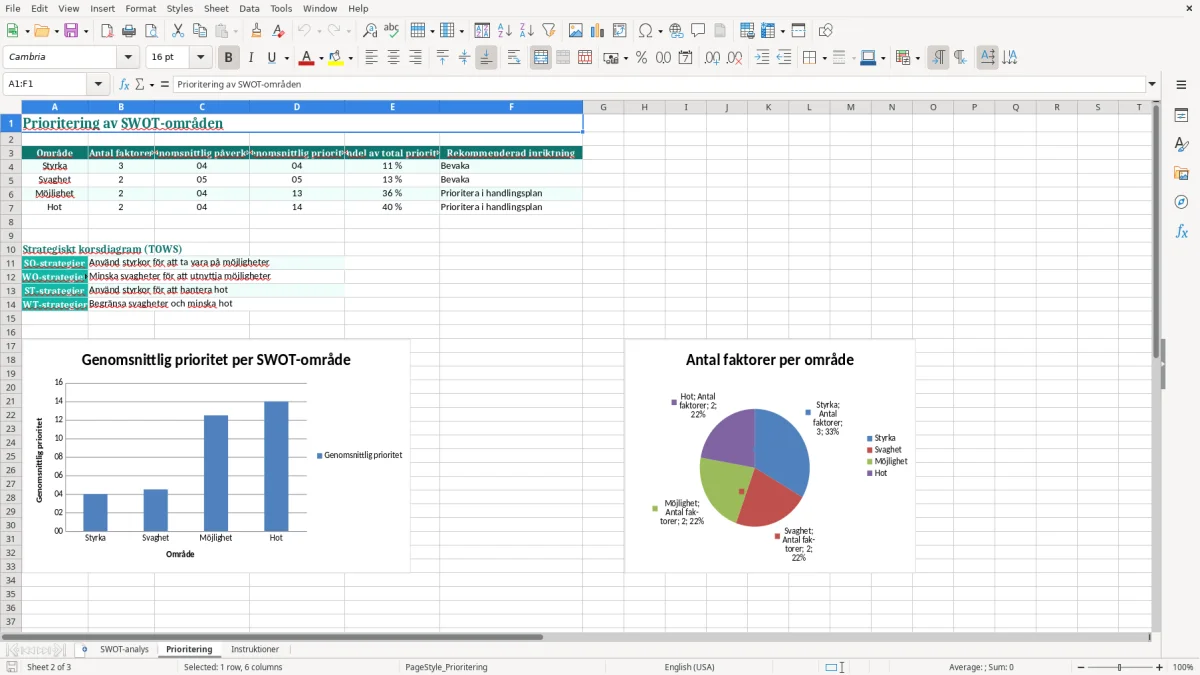
Task: Increase the cell indent
Action: tap(762, 58)
